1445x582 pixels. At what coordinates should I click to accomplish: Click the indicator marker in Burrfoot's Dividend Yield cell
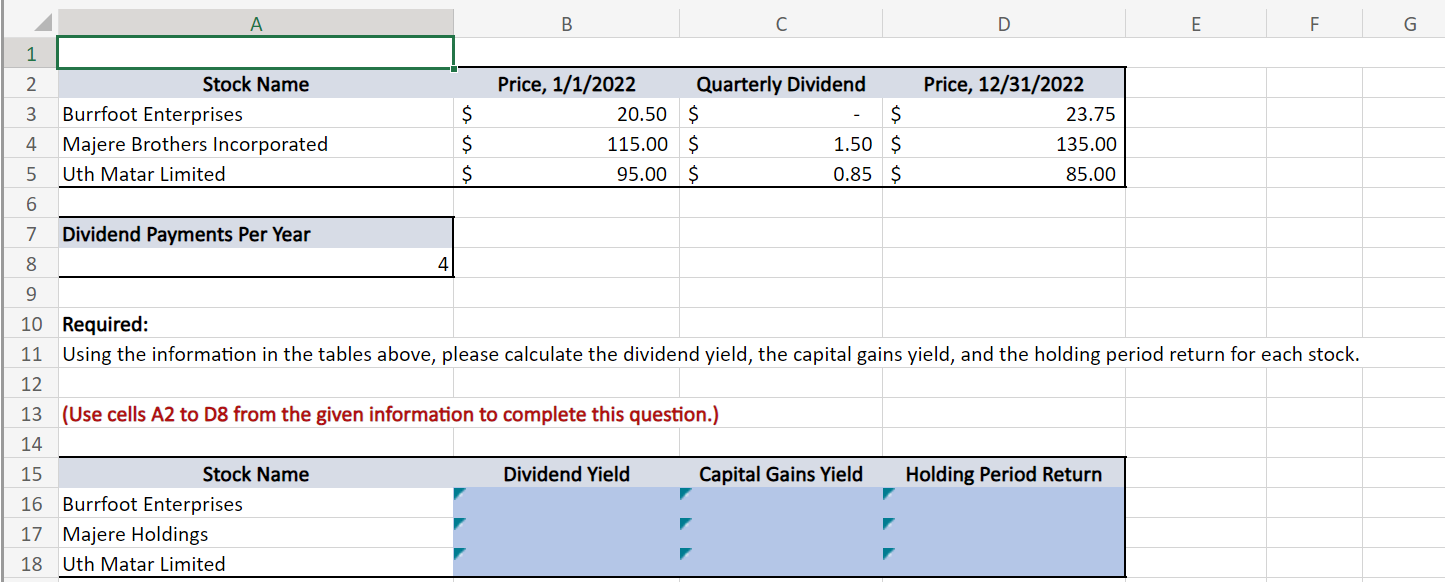click(x=459, y=495)
